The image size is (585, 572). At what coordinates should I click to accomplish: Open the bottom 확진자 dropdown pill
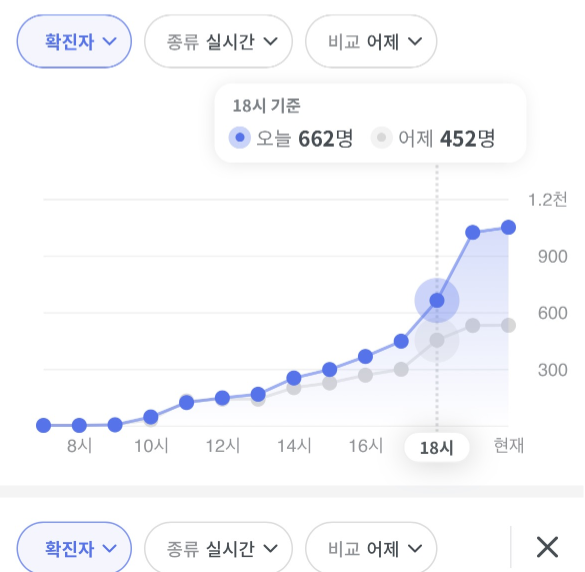pos(74,548)
